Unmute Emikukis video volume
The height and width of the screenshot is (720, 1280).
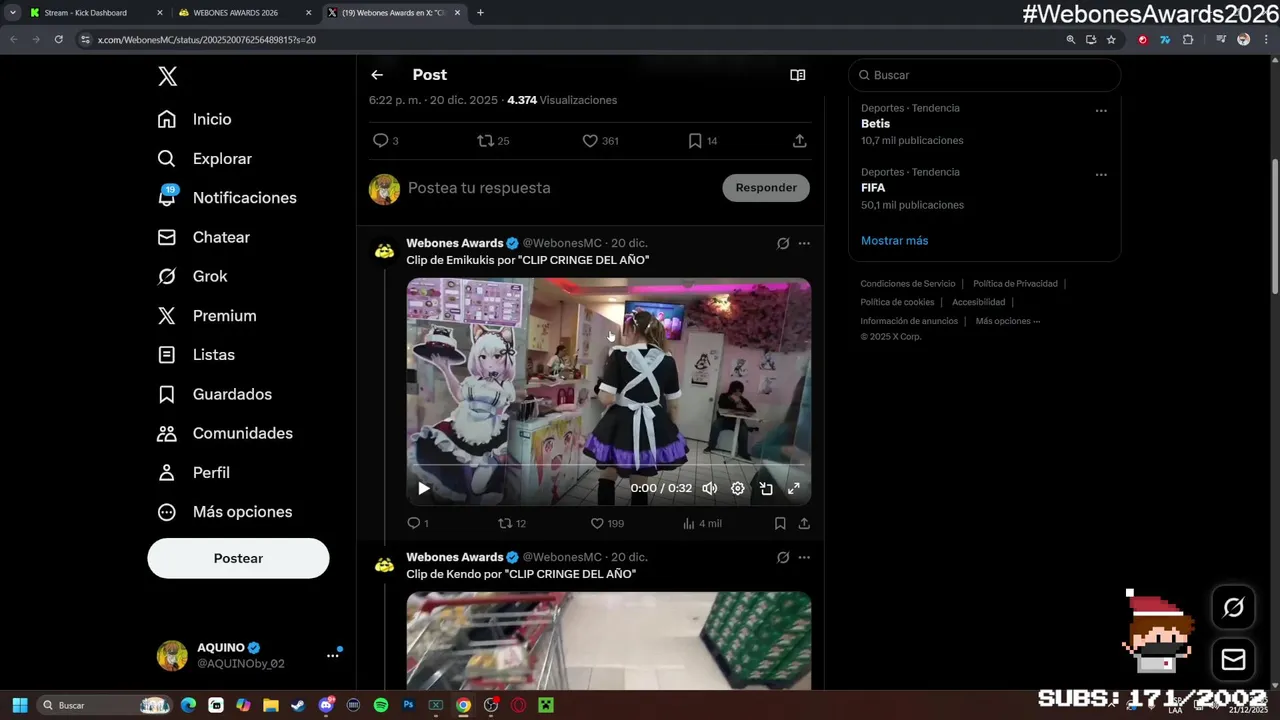710,489
